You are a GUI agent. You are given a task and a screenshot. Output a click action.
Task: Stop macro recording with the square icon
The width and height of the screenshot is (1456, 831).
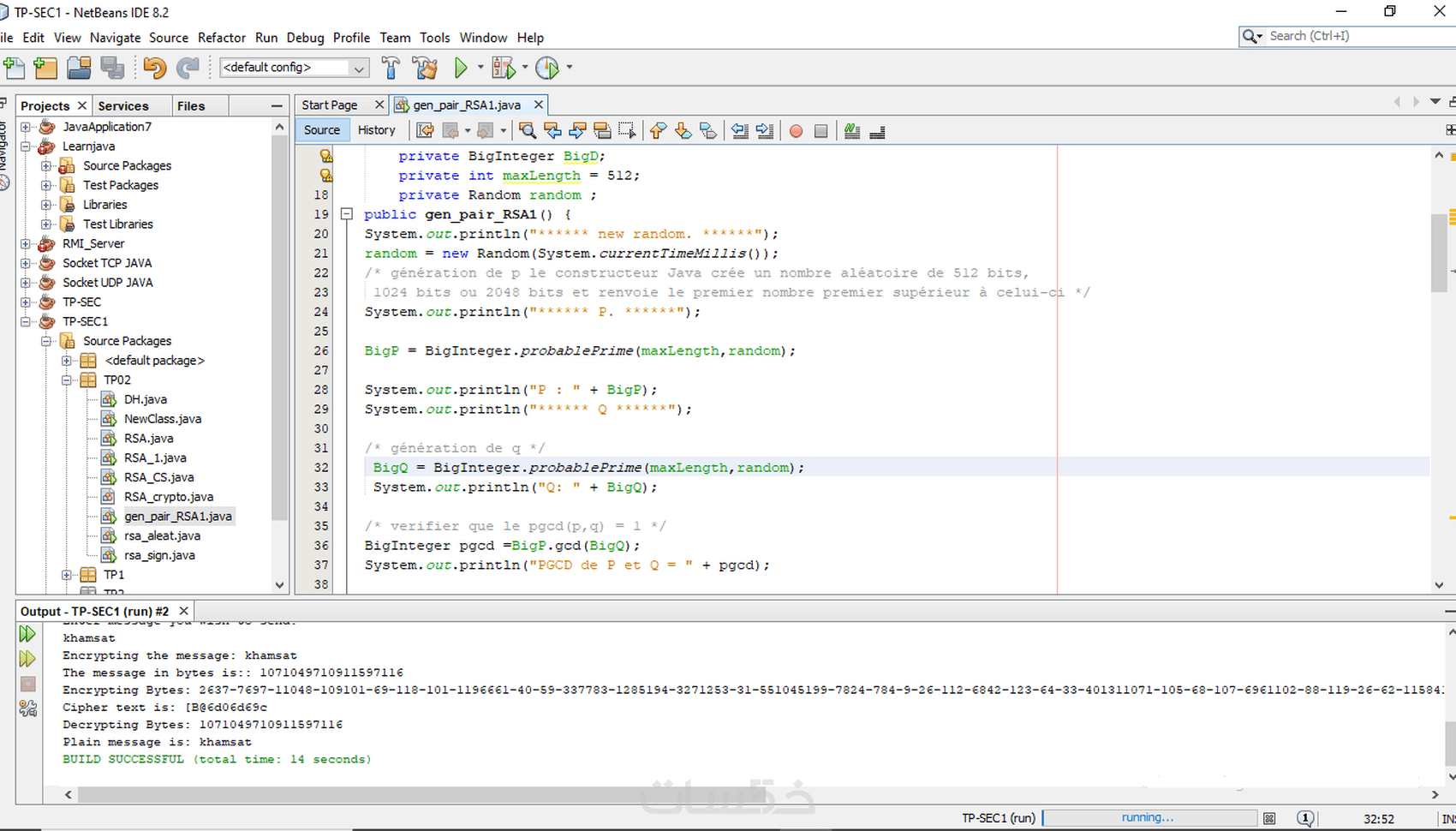(x=820, y=131)
